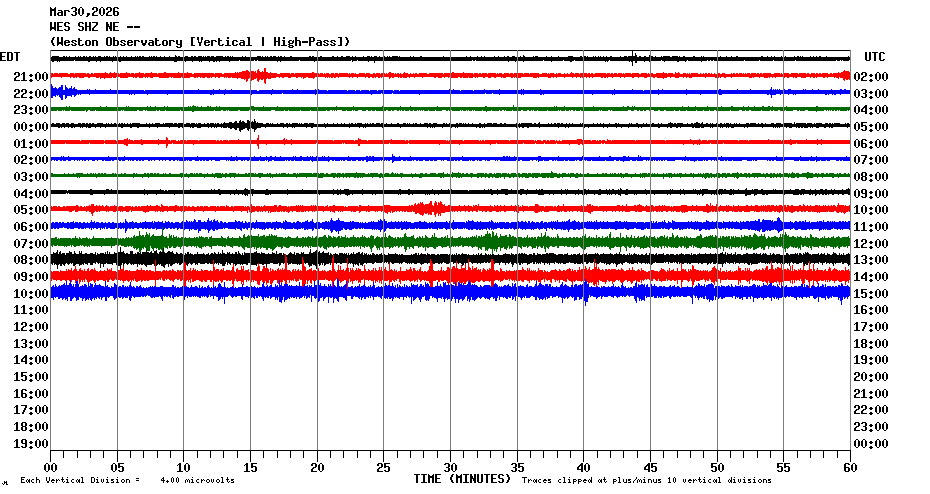The width and height of the screenshot is (930, 494).
Task: Select the 21:00 EDT row label
Action: click(31, 77)
